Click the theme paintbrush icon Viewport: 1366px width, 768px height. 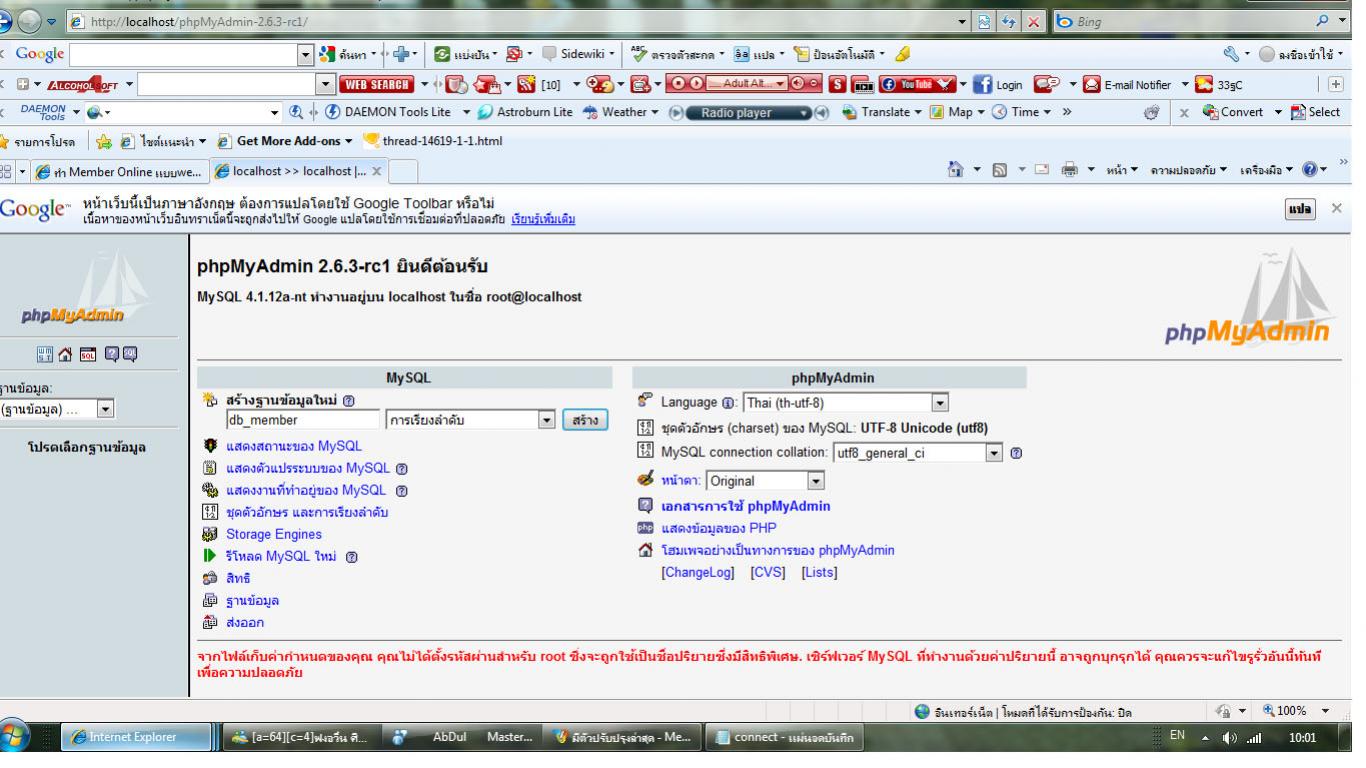645,480
